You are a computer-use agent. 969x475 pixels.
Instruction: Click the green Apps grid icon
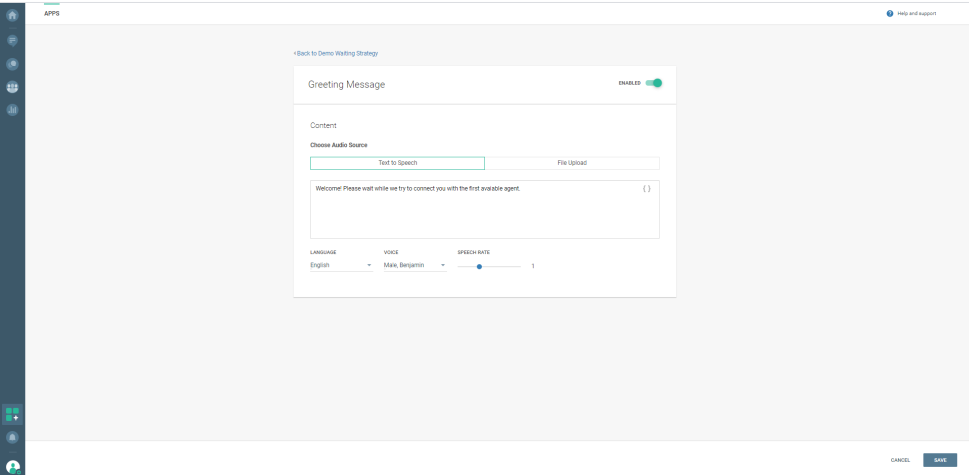[x=13, y=413]
